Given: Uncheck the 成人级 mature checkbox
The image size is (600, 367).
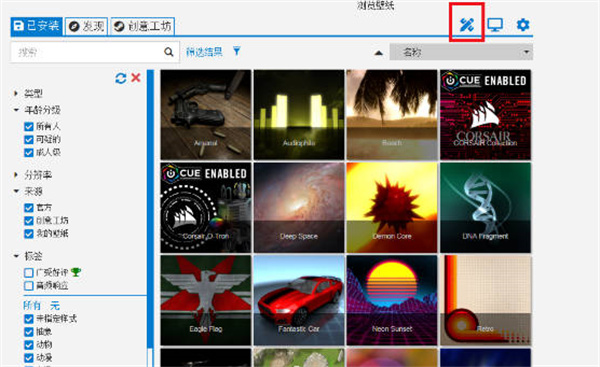Looking at the screenshot, I should pos(29,153).
